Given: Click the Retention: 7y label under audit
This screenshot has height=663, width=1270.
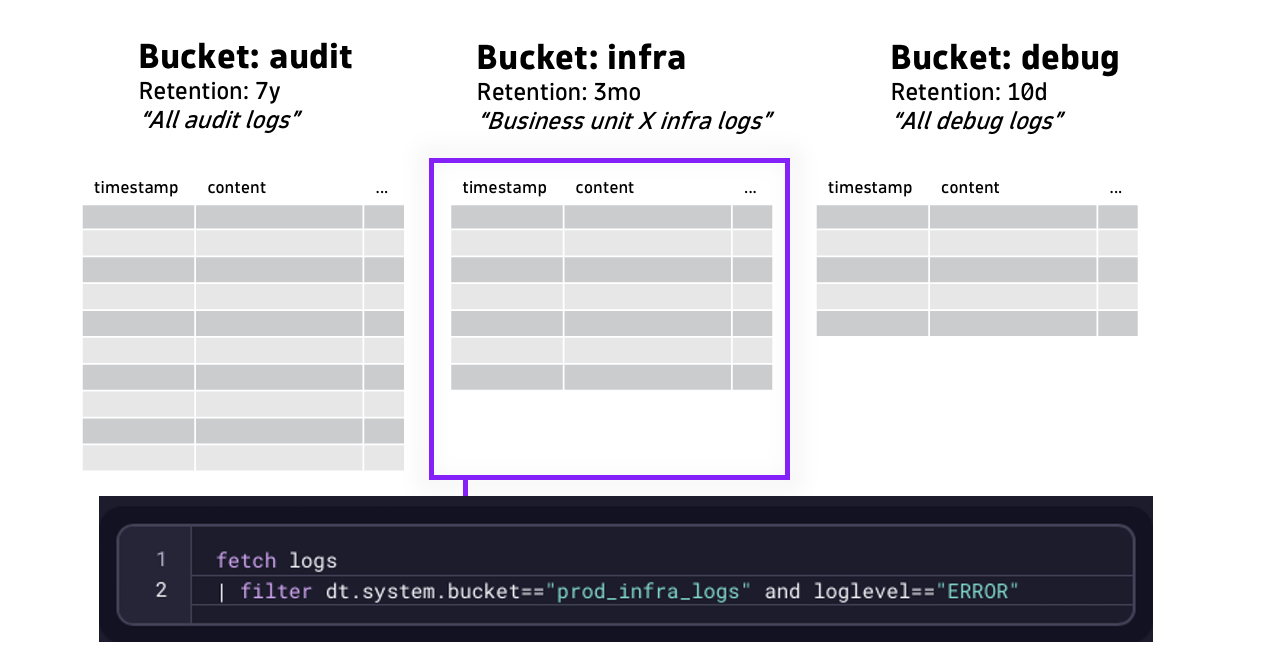Looking at the screenshot, I should (x=209, y=91).
